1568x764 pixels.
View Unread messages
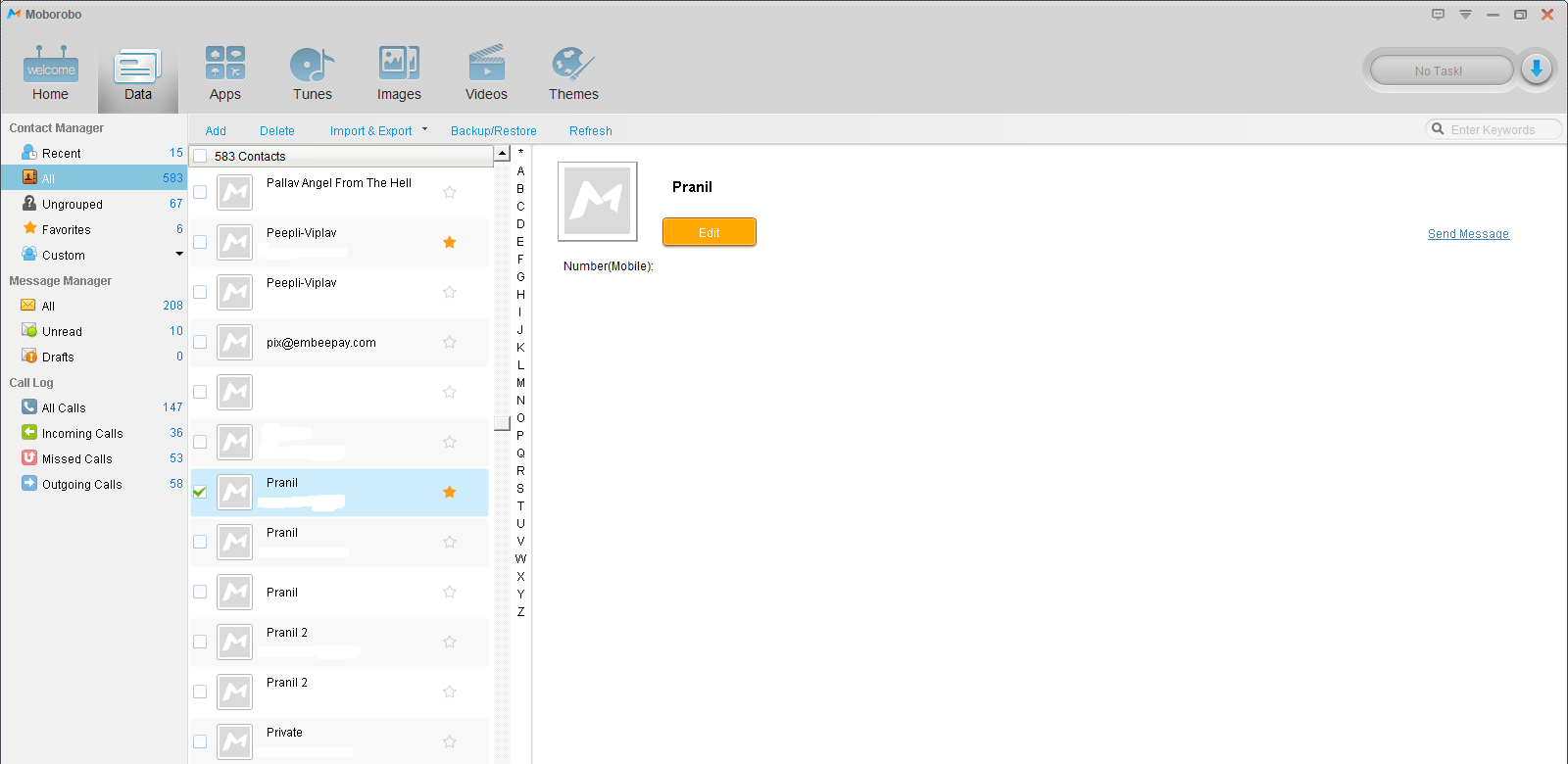coord(94,331)
